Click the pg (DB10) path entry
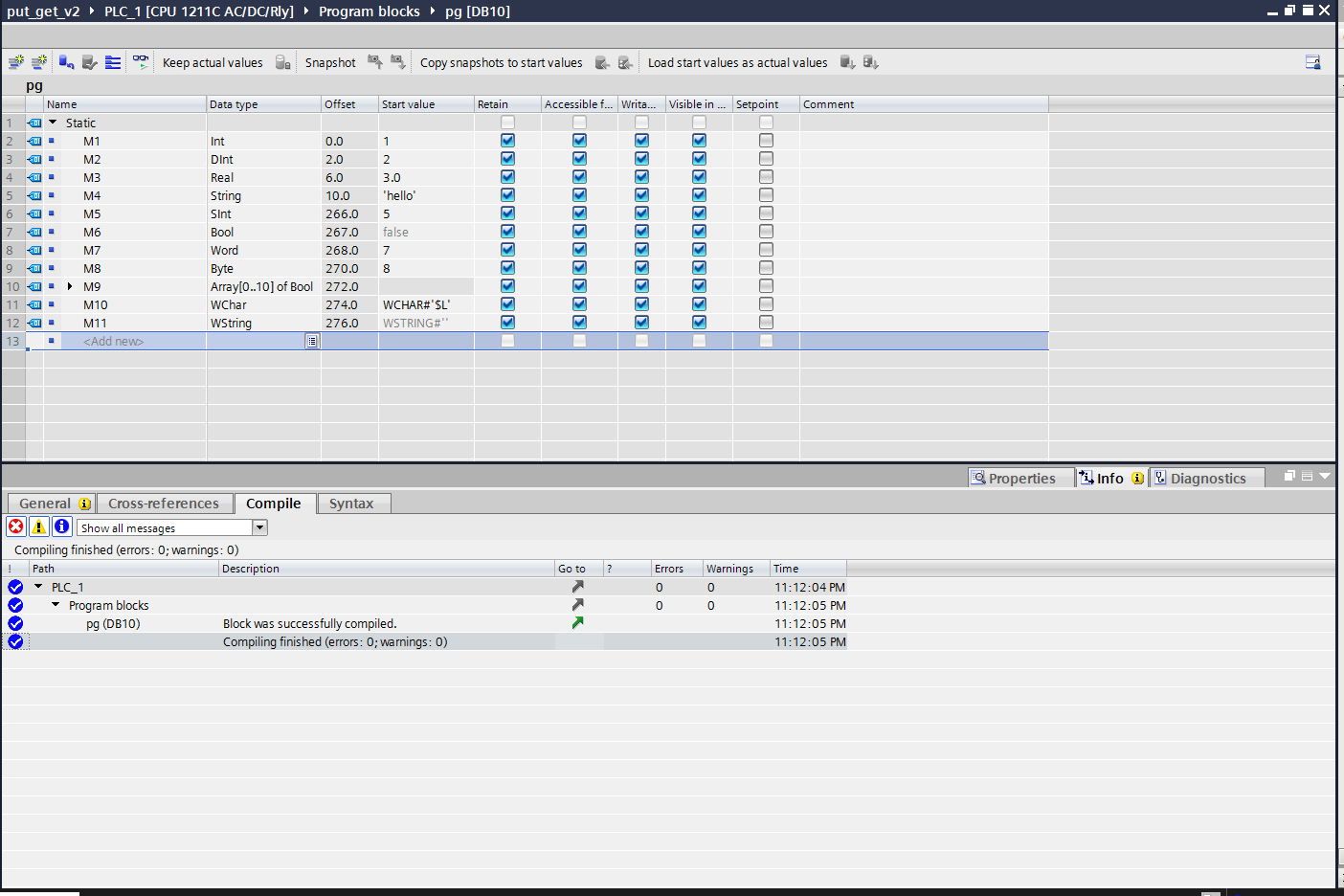Viewport: 1344px width, 896px height. [113, 623]
